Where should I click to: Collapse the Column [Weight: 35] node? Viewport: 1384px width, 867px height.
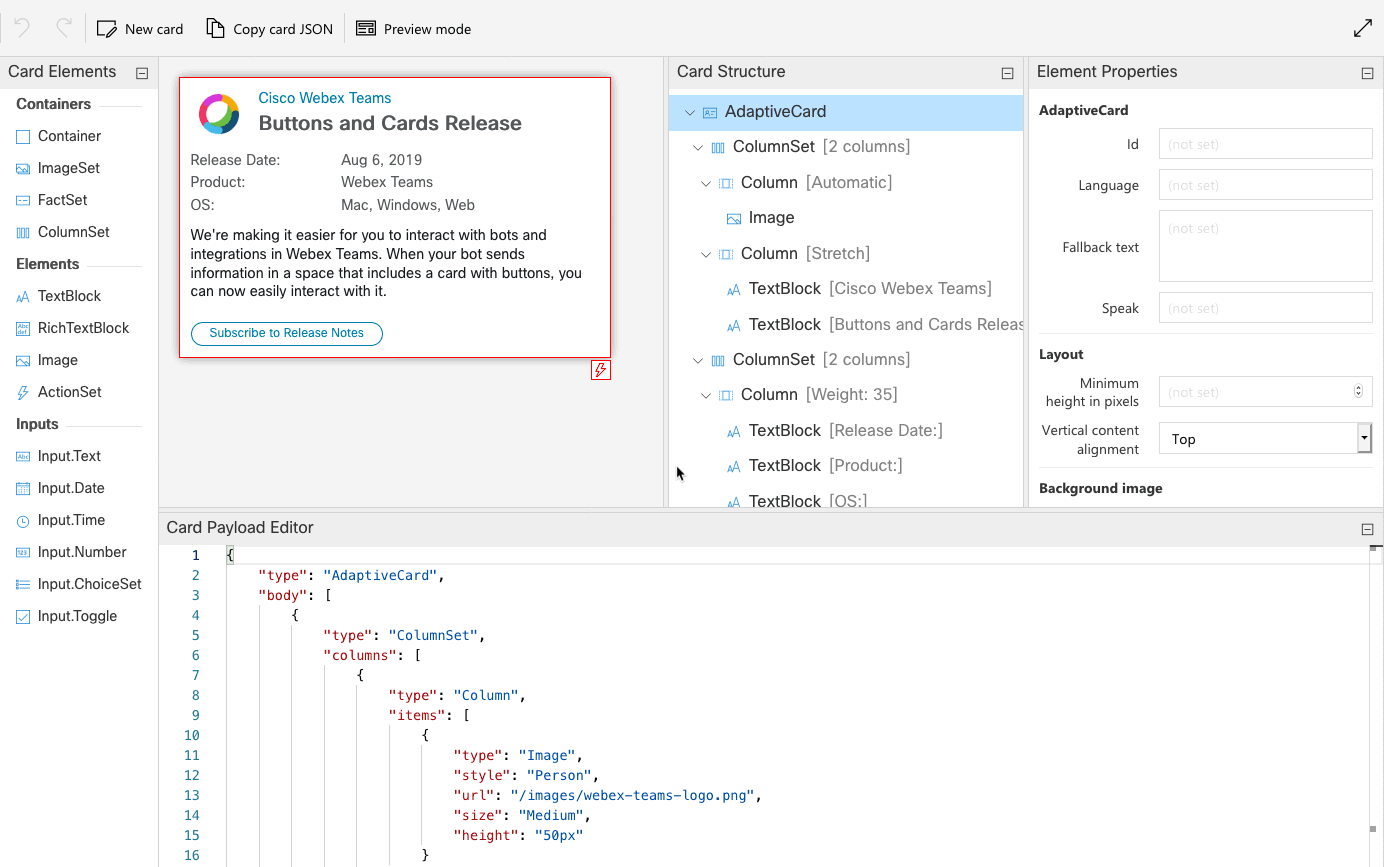coord(706,395)
